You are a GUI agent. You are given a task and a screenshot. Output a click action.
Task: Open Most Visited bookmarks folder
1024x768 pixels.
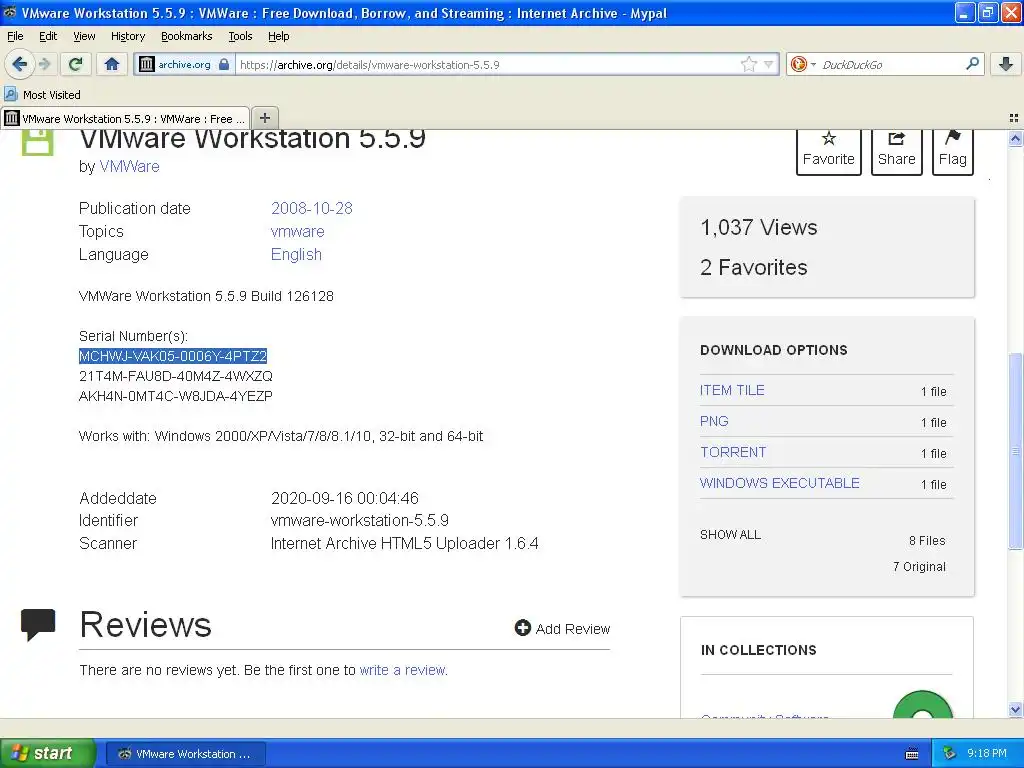point(43,95)
